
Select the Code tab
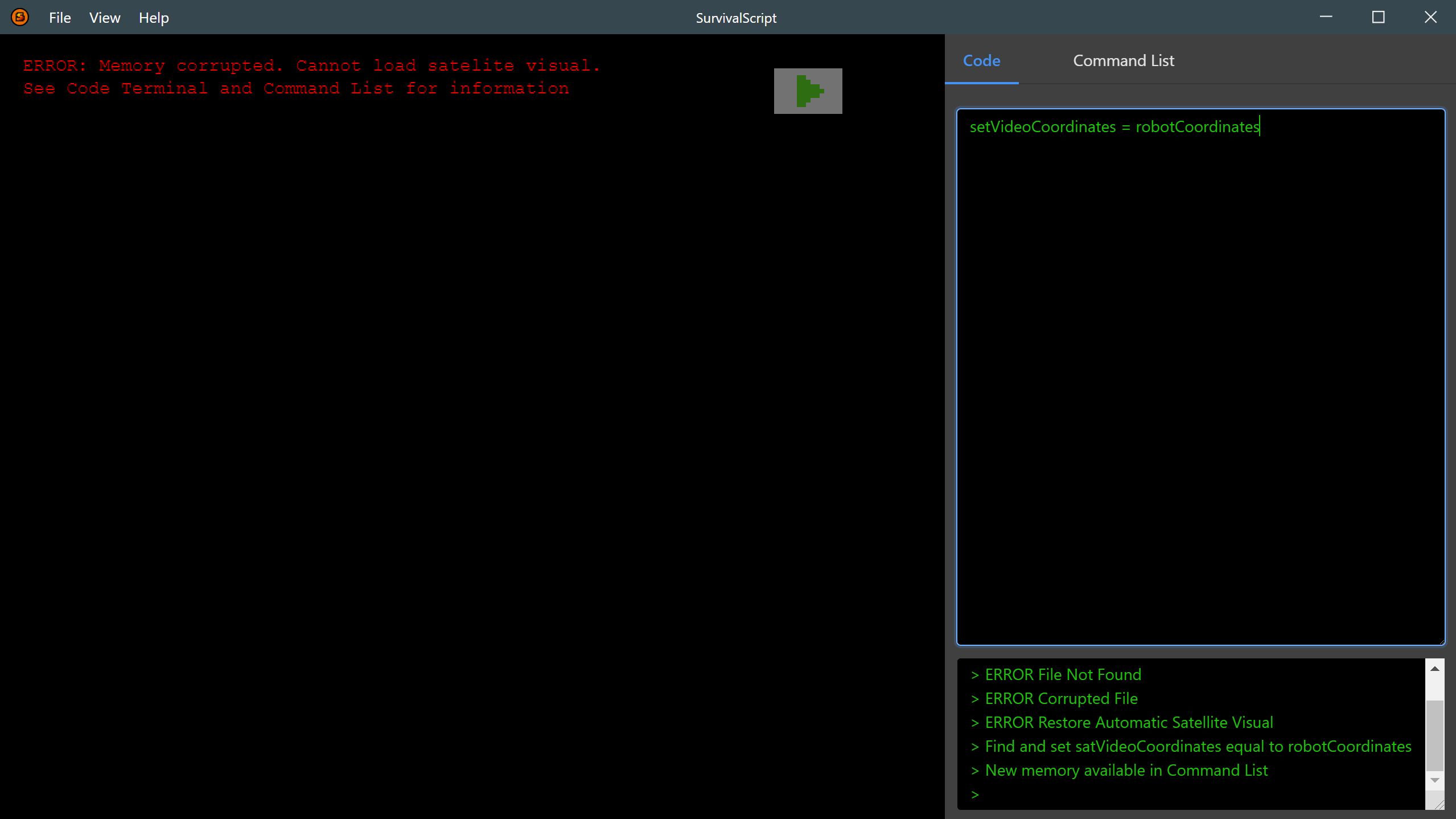coord(981,60)
